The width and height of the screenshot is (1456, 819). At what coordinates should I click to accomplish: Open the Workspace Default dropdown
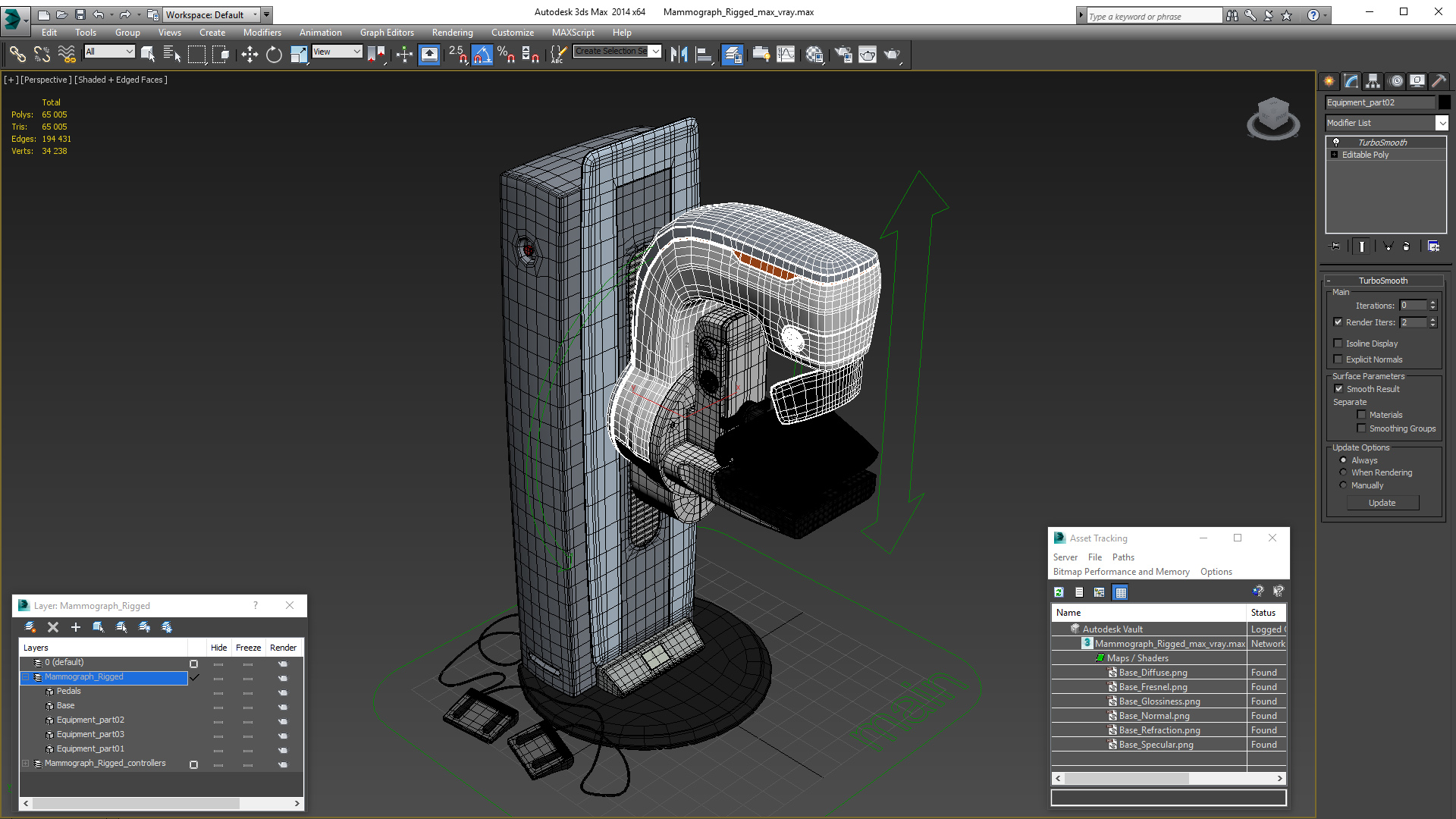pyautogui.click(x=212, y=14)
